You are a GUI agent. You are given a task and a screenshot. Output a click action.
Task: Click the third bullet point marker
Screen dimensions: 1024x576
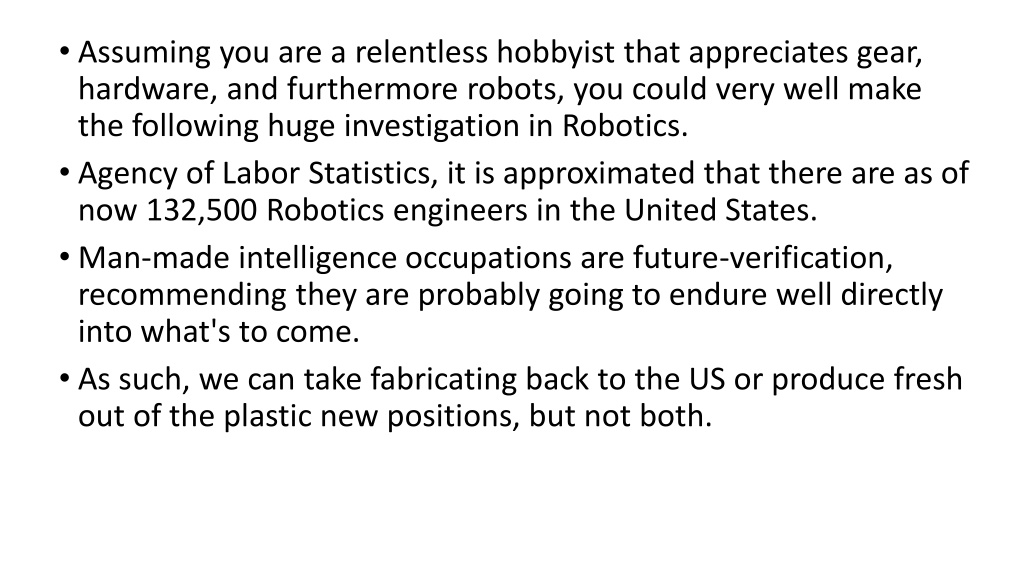63,258
